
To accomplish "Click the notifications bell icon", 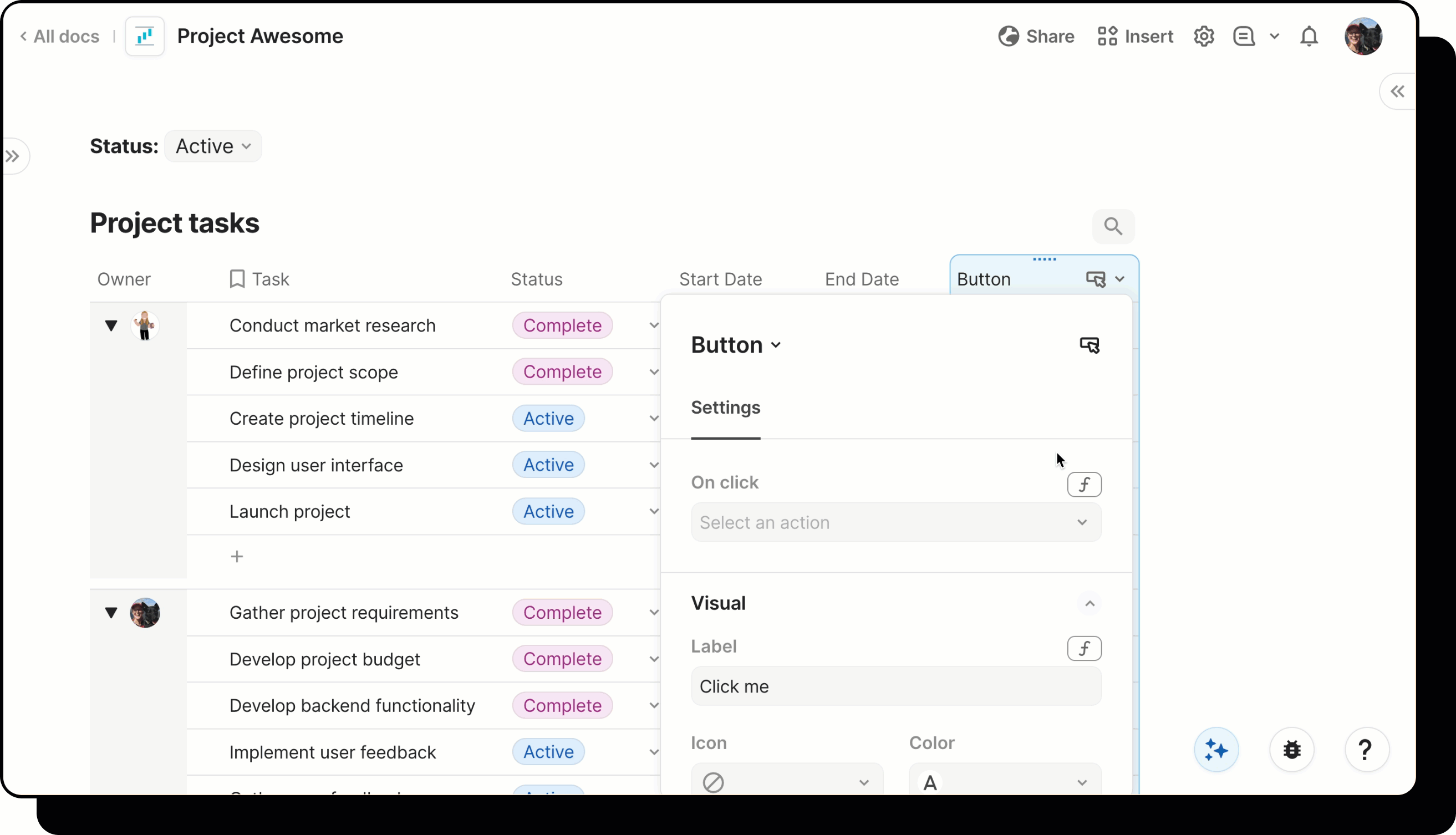I will pyautogui.click(x=1309, y=36).
